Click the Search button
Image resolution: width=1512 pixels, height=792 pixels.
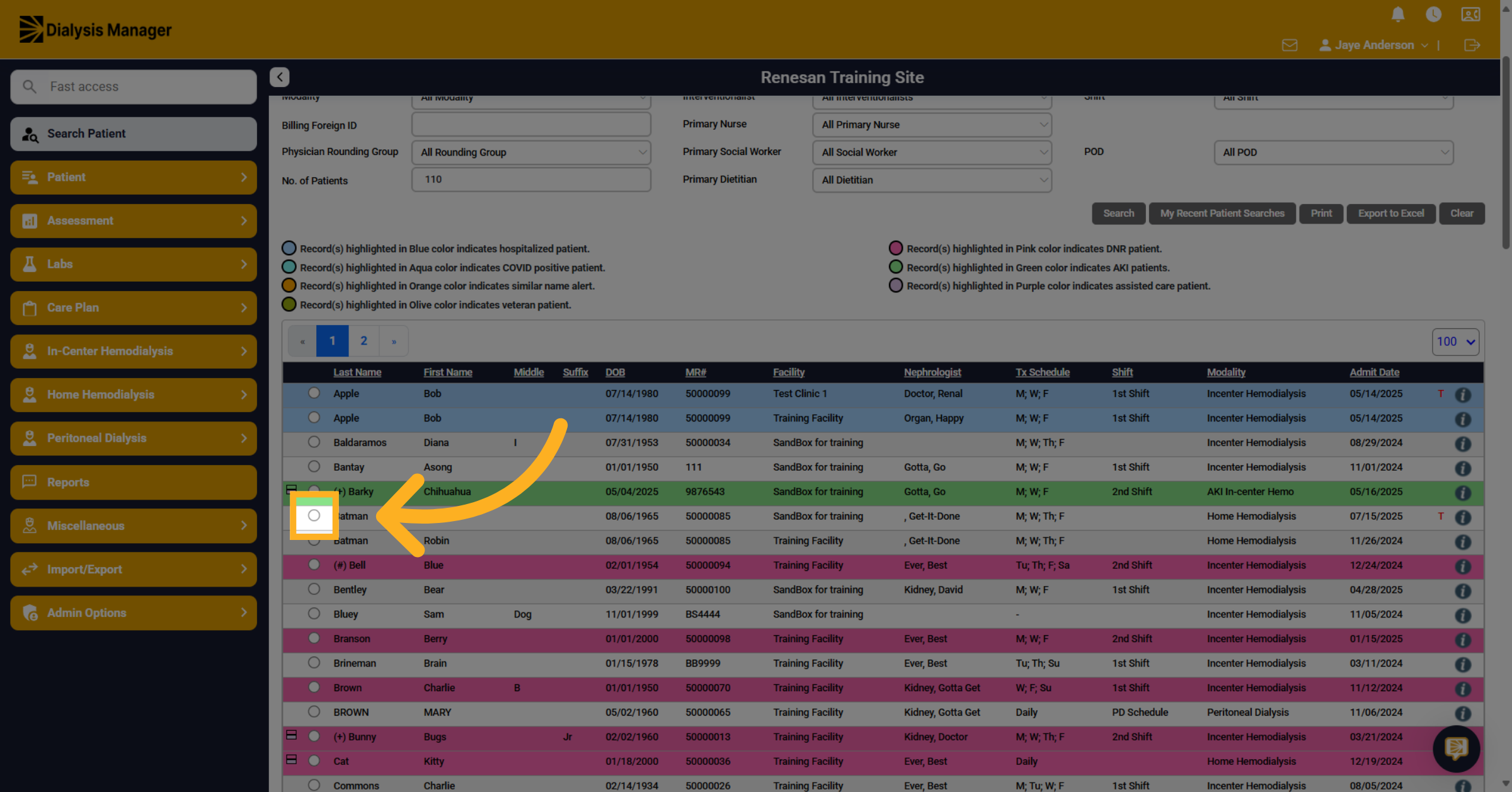tap(1118, 214)
